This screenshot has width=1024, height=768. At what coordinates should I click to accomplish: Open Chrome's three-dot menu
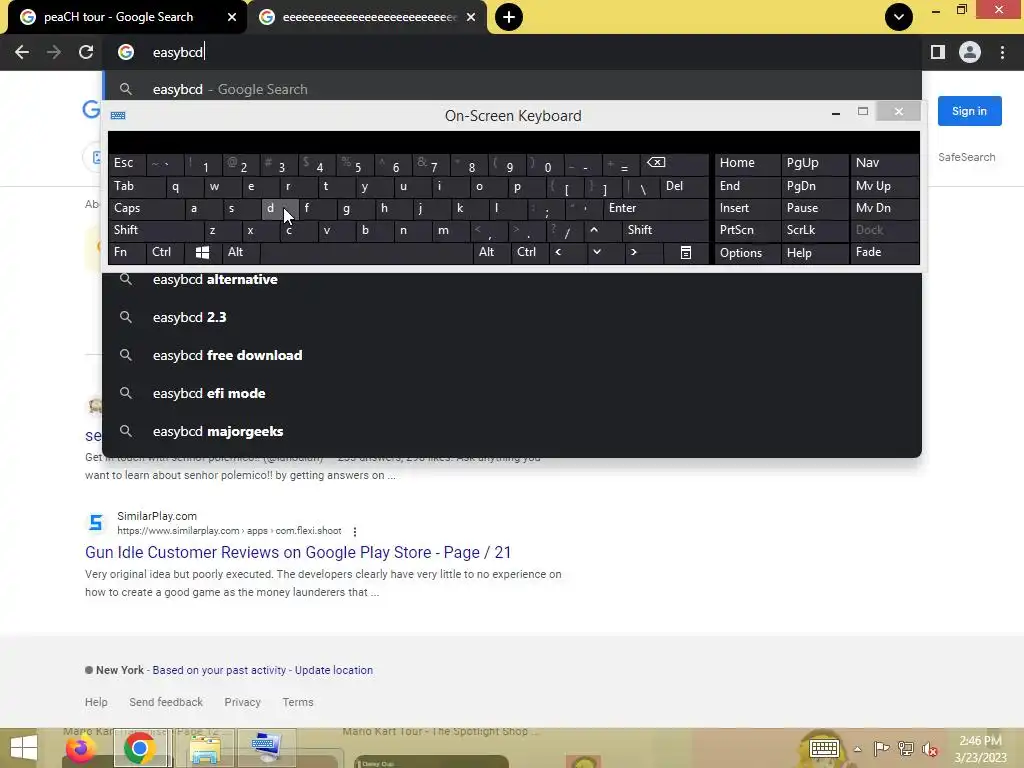1002,52
